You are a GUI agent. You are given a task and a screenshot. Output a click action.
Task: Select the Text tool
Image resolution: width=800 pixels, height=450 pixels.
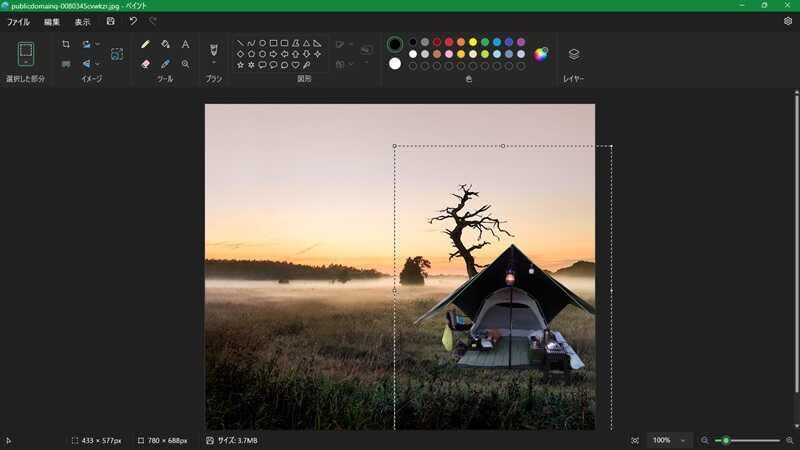[x=185, y=45]
